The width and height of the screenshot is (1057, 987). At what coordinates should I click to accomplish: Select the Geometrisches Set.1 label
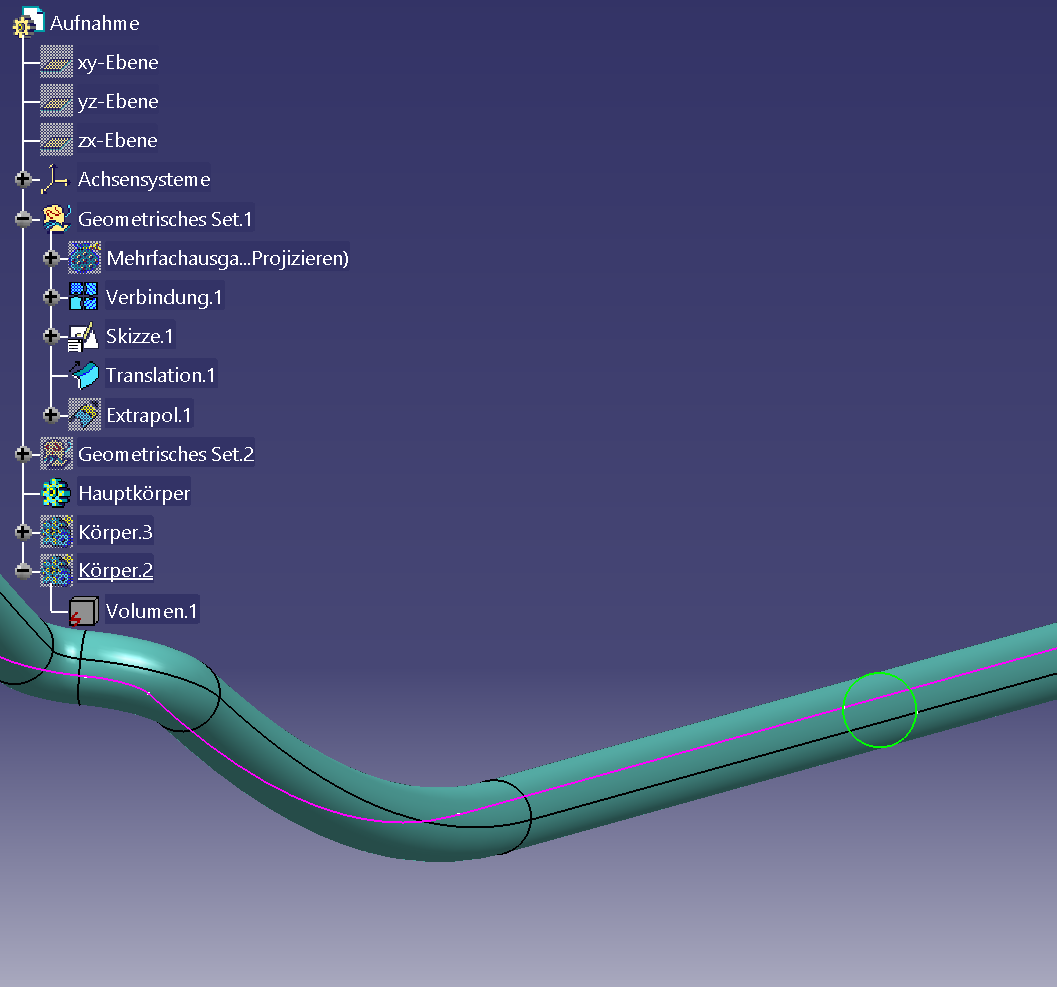[165, 218]
